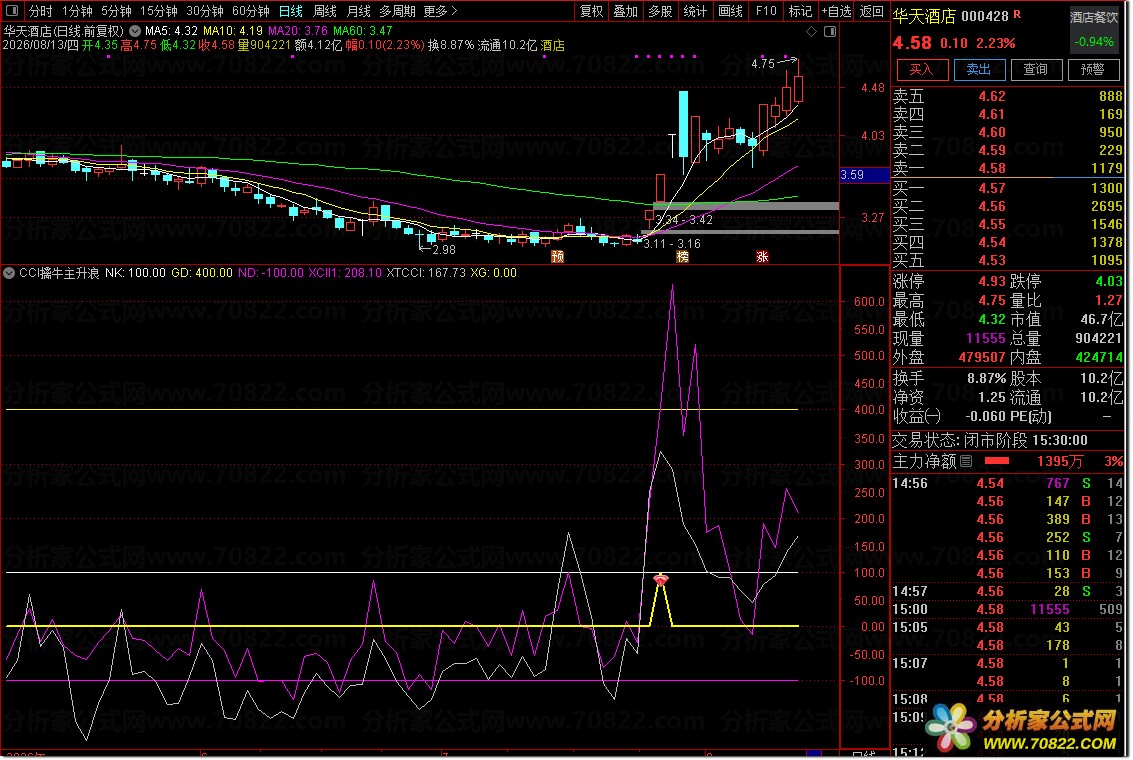Viewport: 1133px width, 760px height.
Task: Click the 榜 ranking marker on chart
Action: point(682,256)
